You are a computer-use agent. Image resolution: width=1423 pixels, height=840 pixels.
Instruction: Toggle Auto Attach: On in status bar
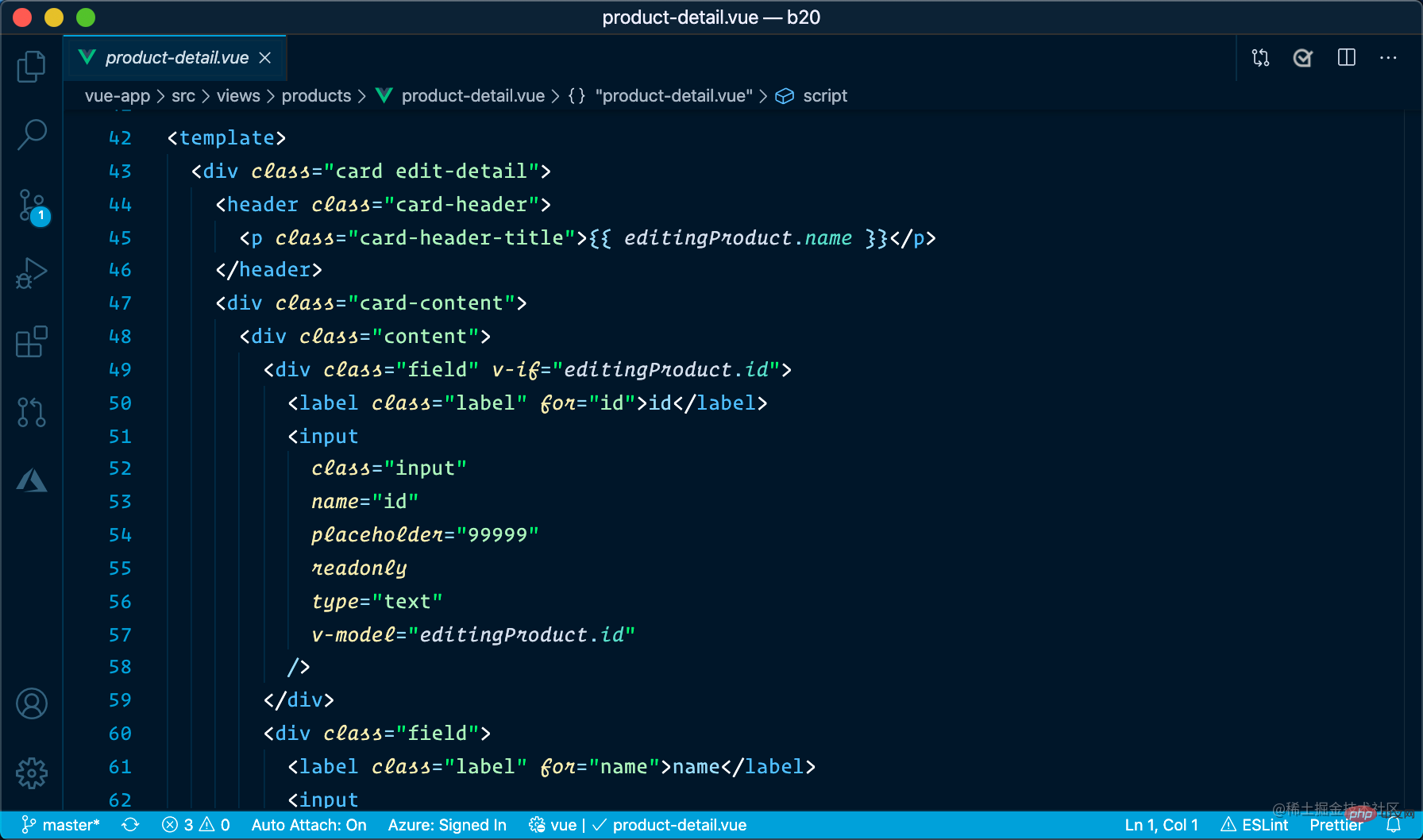309,825
